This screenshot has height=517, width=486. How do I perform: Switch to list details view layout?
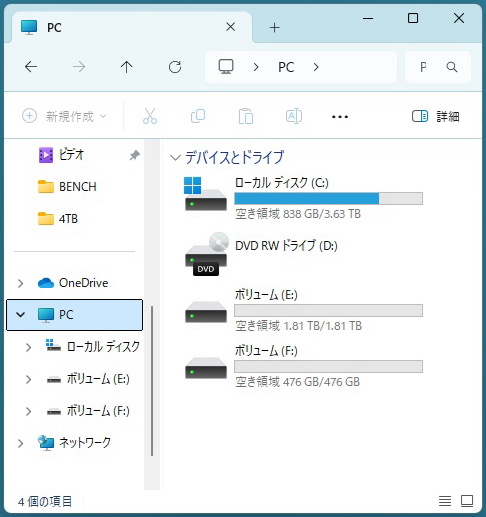(x=445, y=501)
